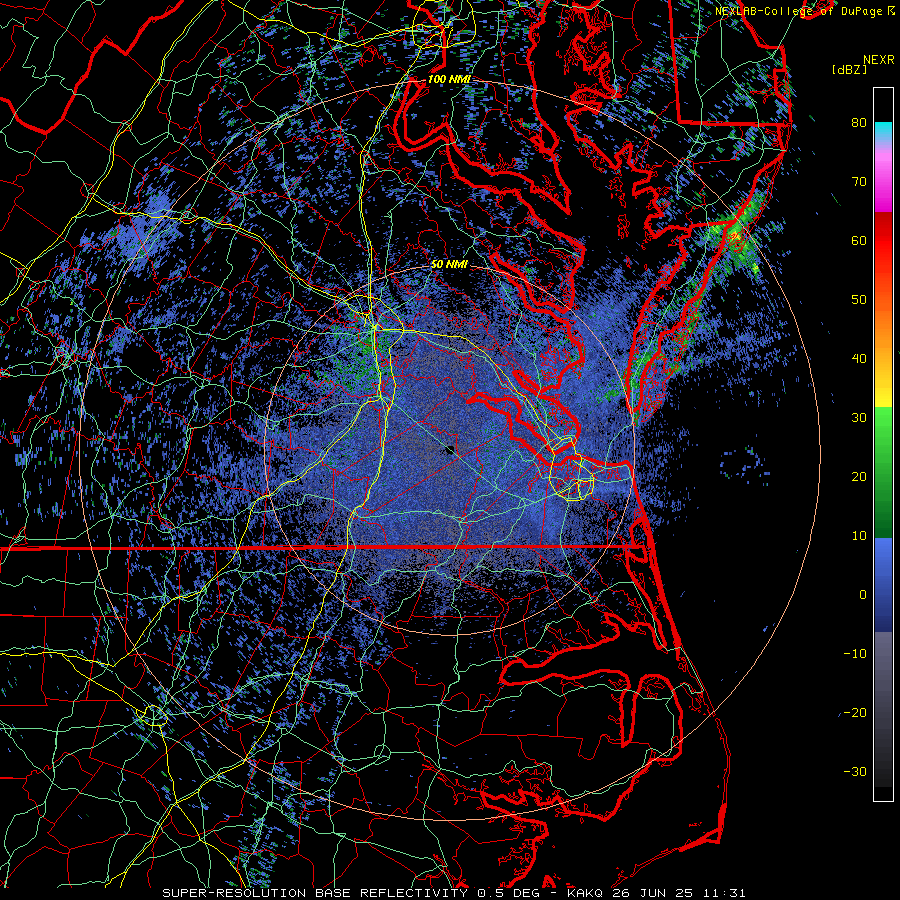Click the -30 dBZ scale tick label

point(855,772)
